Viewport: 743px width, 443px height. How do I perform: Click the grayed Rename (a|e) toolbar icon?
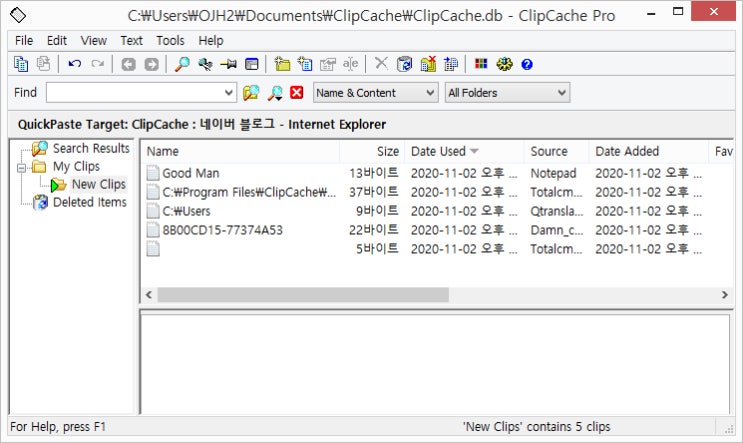351,64
